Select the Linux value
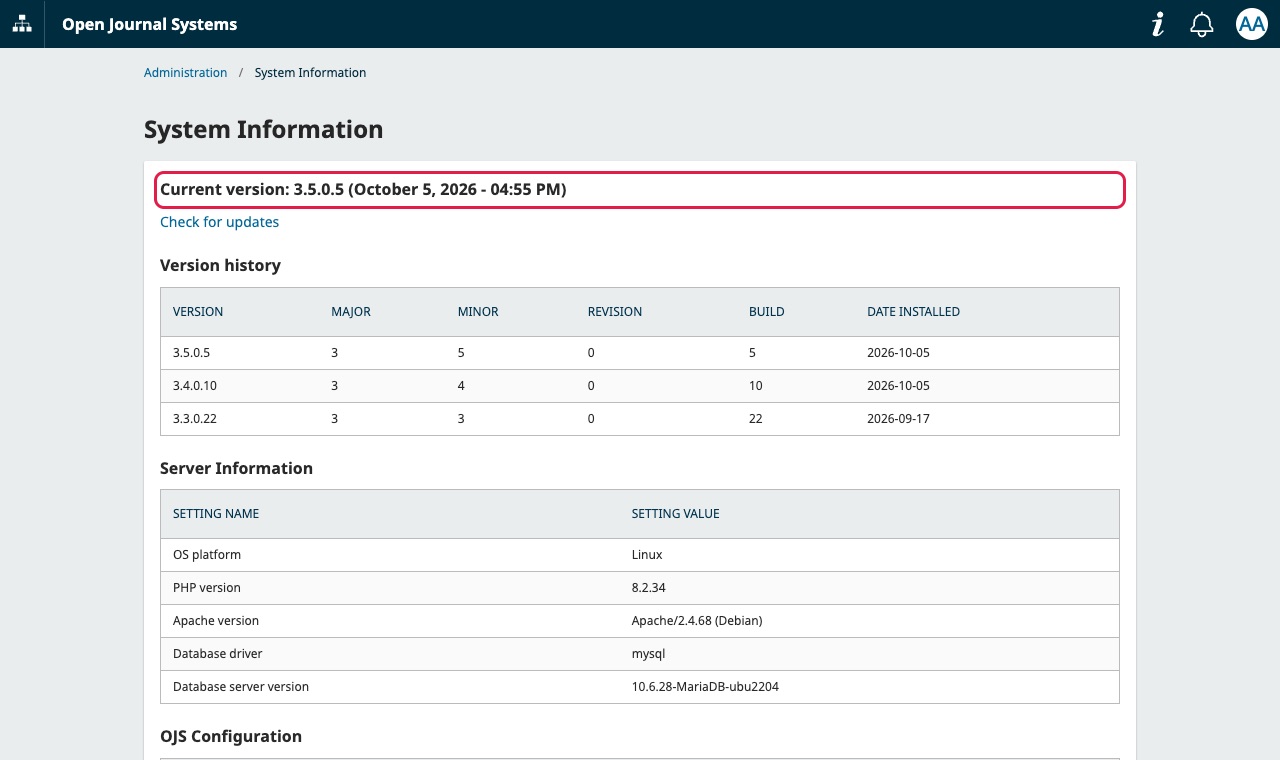Screen dimensions: 1280x760 647,555
